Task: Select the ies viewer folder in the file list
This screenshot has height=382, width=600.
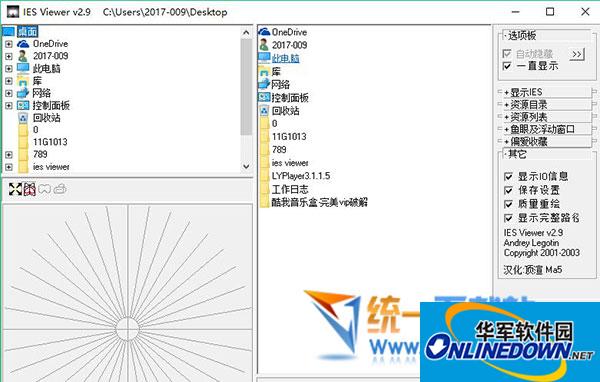Action: coord(290,163)
